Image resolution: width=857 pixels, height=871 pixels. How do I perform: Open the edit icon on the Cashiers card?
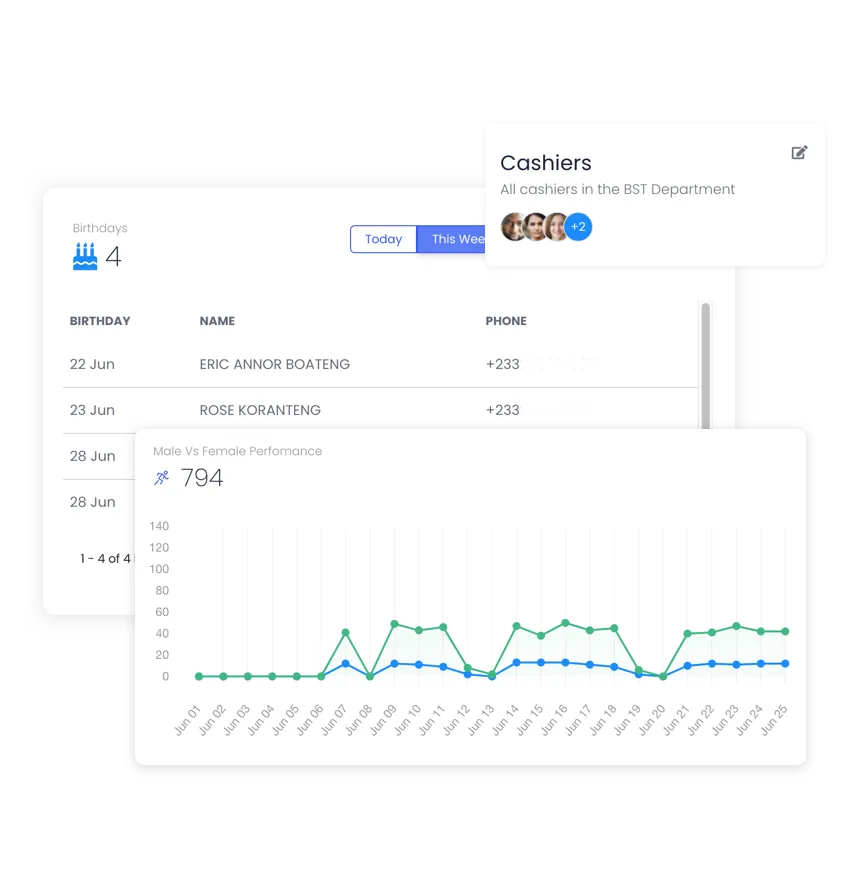(799, 152)
